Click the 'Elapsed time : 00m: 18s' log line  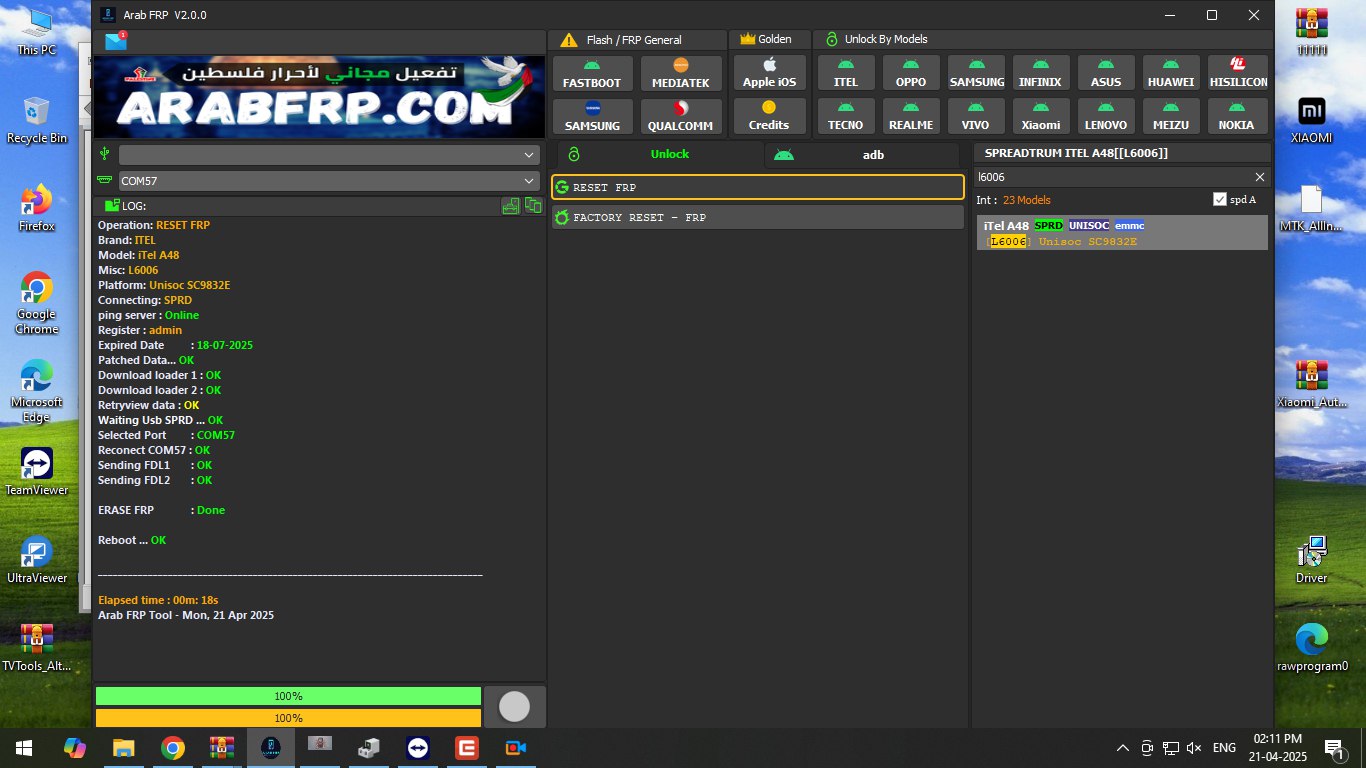click(158, 600)
